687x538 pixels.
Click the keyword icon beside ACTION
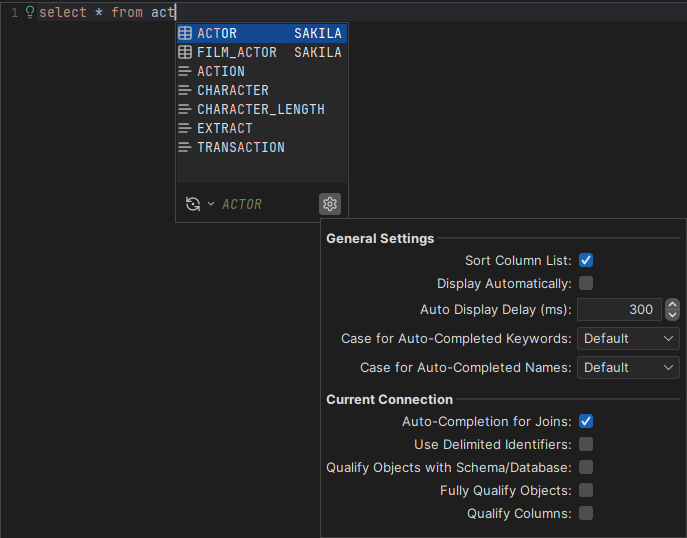185,71
